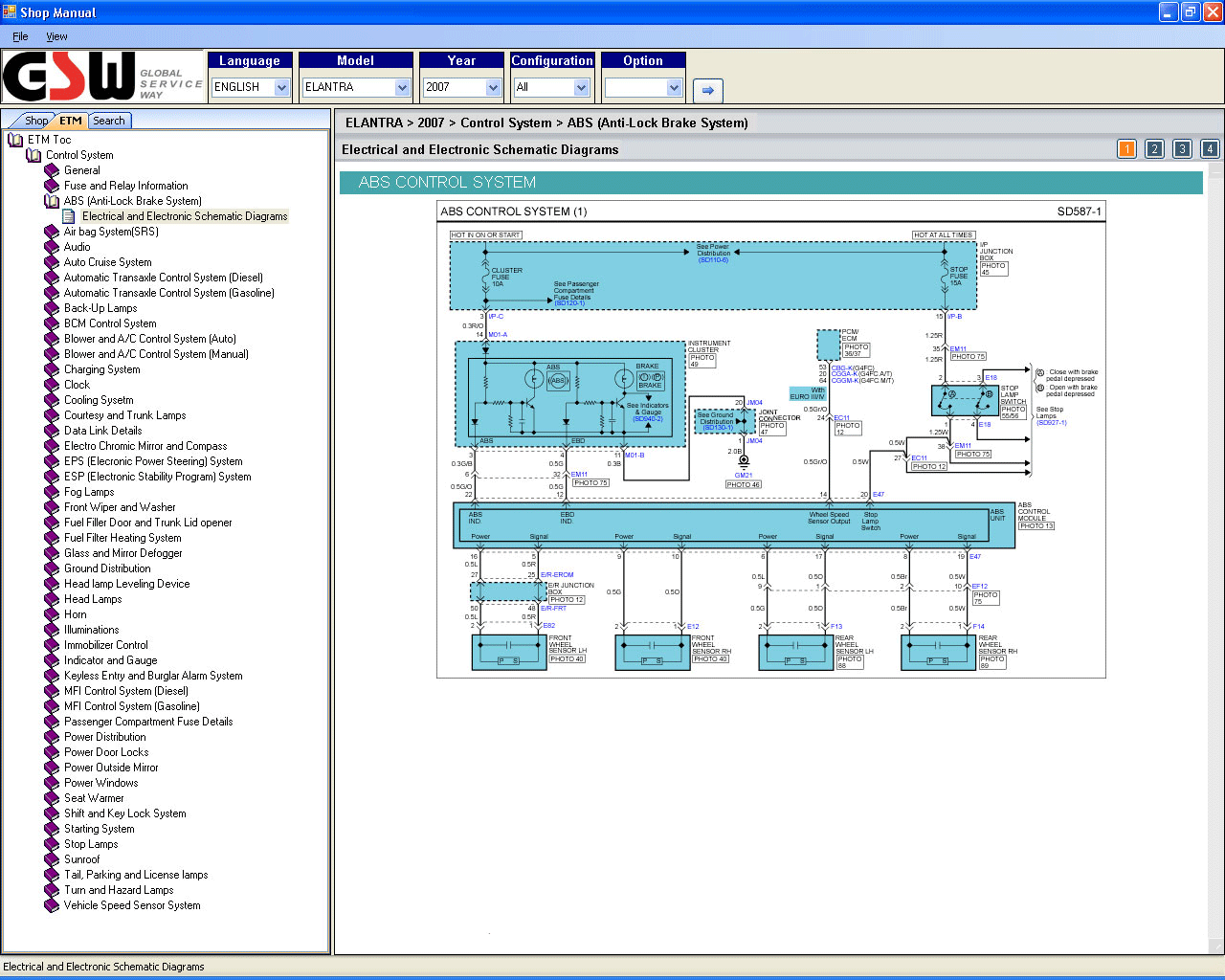Image resolution: width=1225 pixels, height=980 pixels.
Task: Click the Back-Up Lamps book icon
Action: click(52, 308)
